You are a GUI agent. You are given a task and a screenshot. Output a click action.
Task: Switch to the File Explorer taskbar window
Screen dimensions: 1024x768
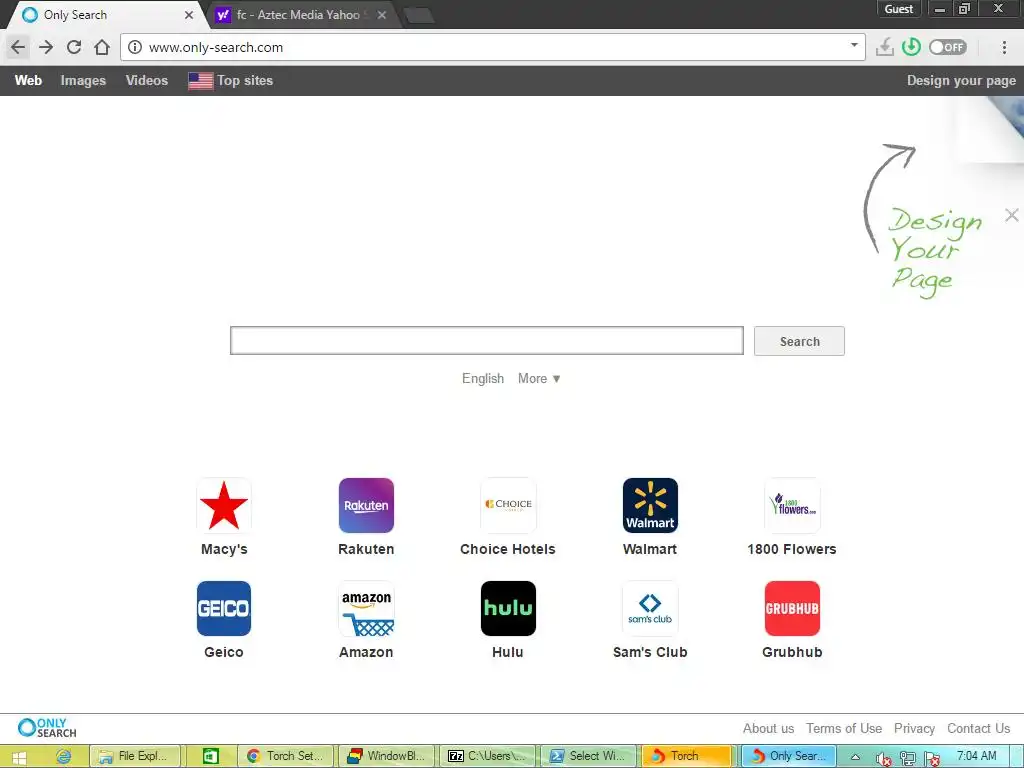click(135, 756)
